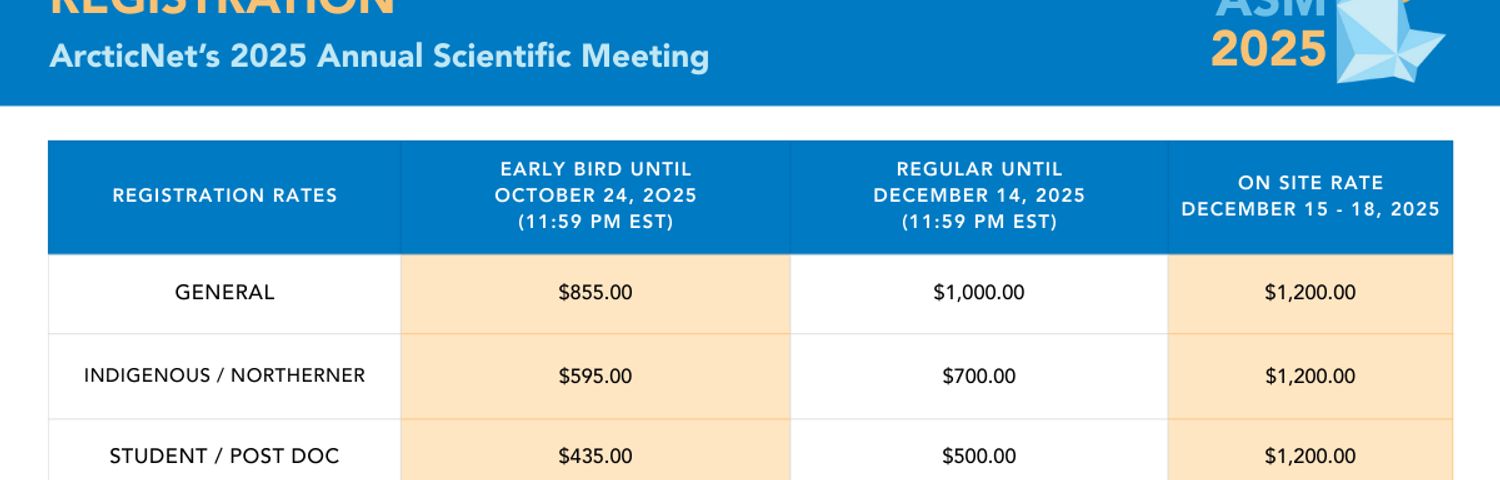
Task: Select the Regular until December 14 header
Action: [x=979, y=196]
